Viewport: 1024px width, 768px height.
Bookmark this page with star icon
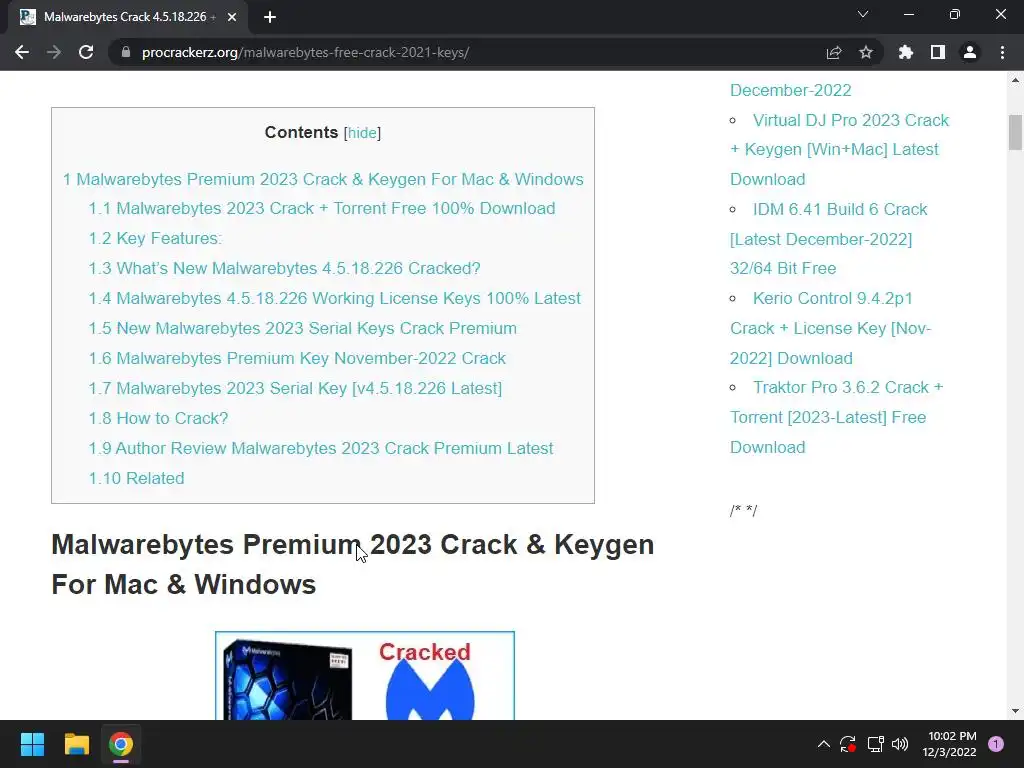[866, 52]
